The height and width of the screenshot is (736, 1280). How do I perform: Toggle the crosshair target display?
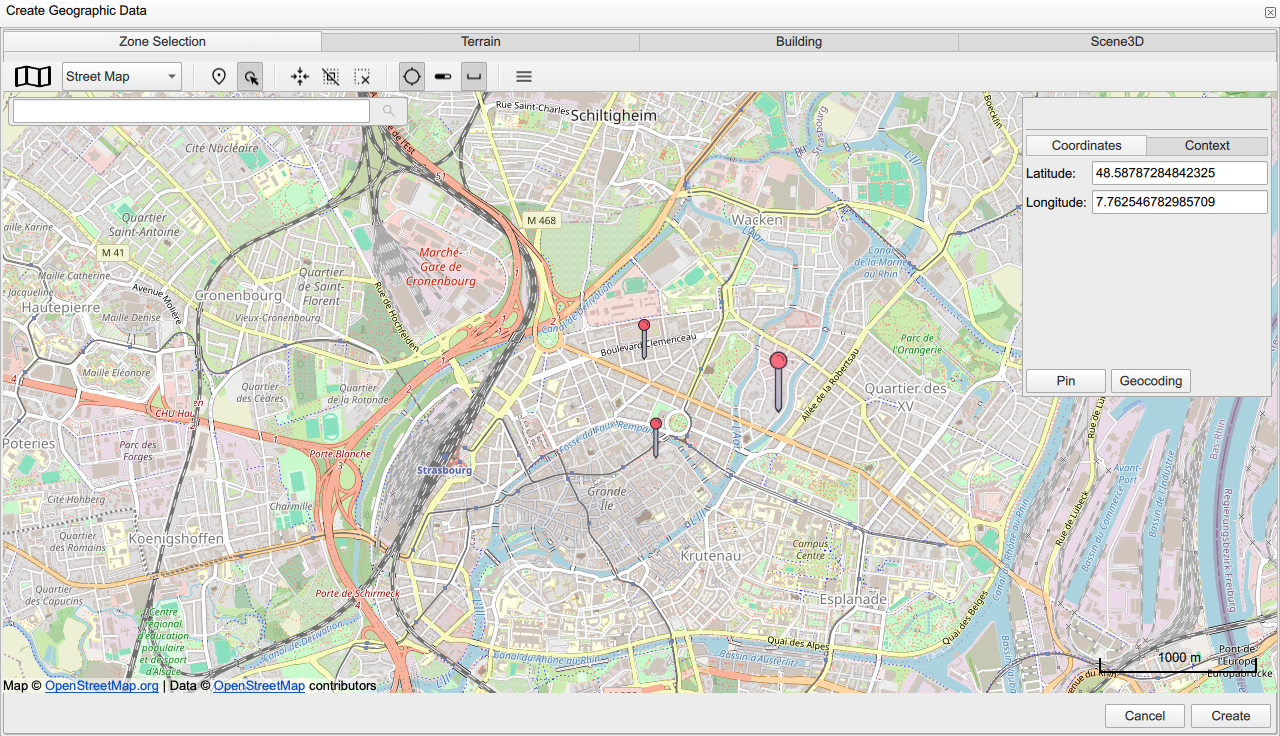pyautogui.click(x=411, y=77)
